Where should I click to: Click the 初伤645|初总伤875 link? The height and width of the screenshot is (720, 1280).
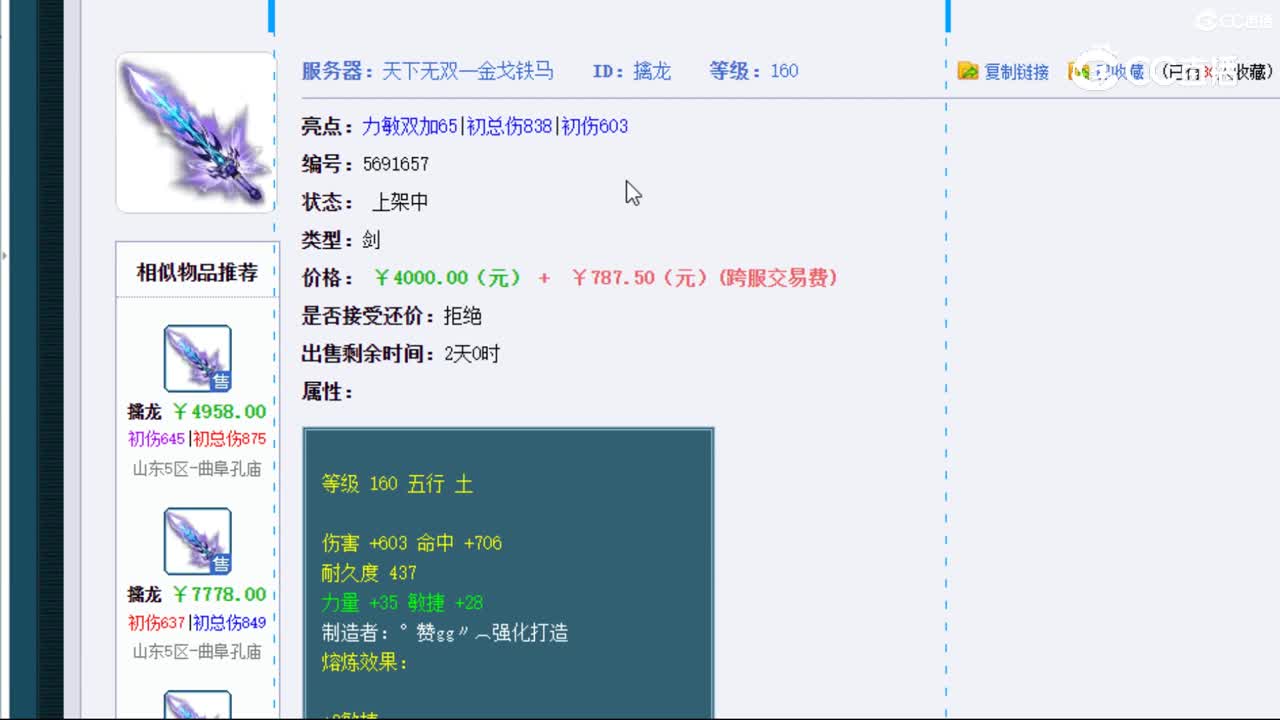(x=195, y=438)
